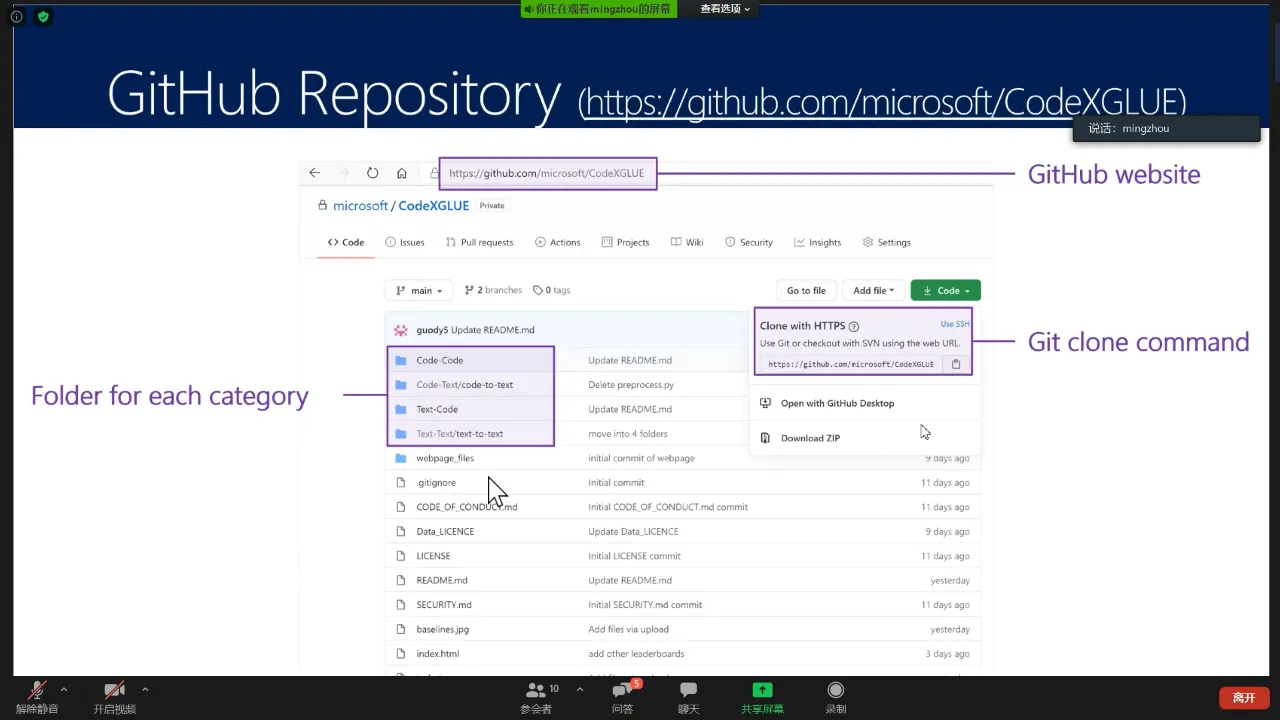Open the README.md file

[442, 580]
